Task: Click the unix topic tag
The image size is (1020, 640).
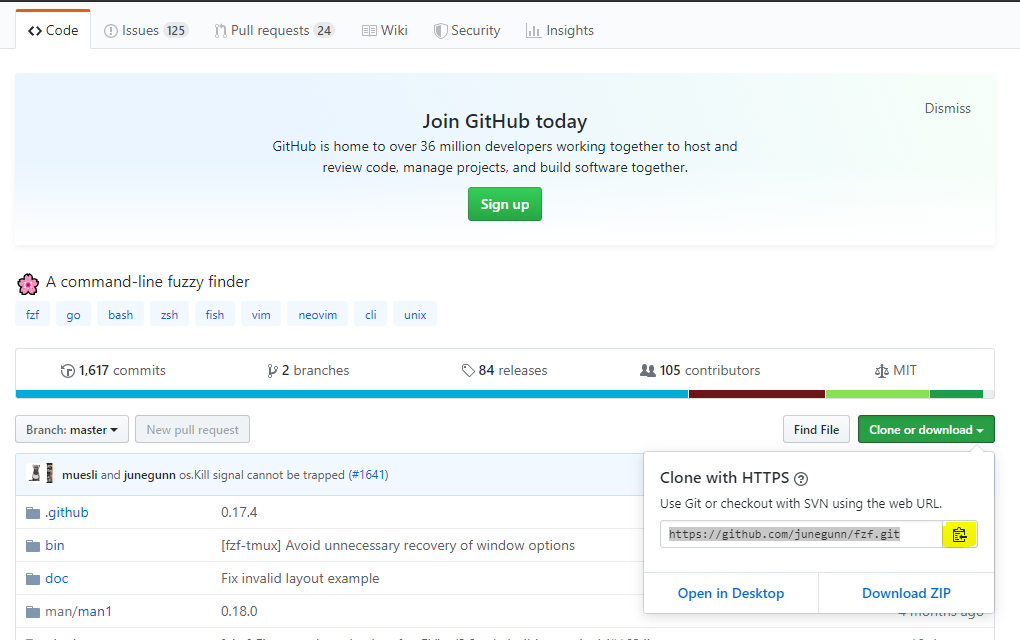Action: tap(415, 314)
